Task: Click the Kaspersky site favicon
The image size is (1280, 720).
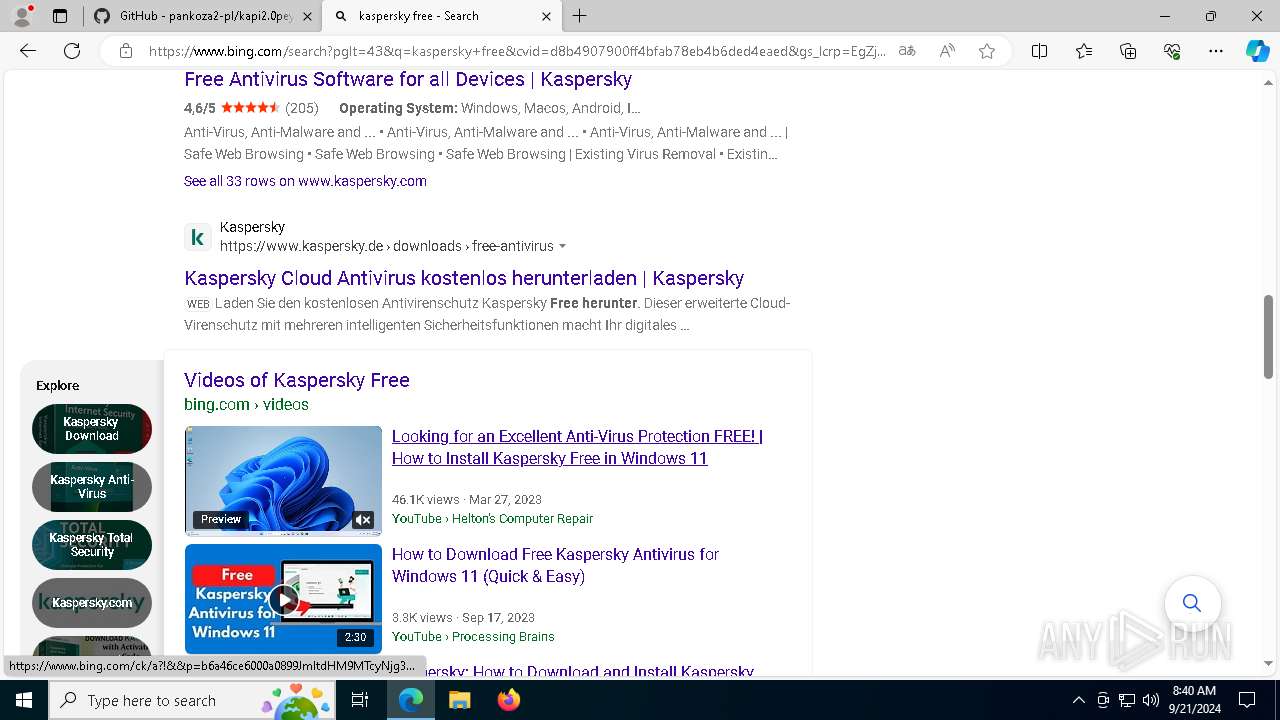Action: pyautogui.click(x=198, y=237)
